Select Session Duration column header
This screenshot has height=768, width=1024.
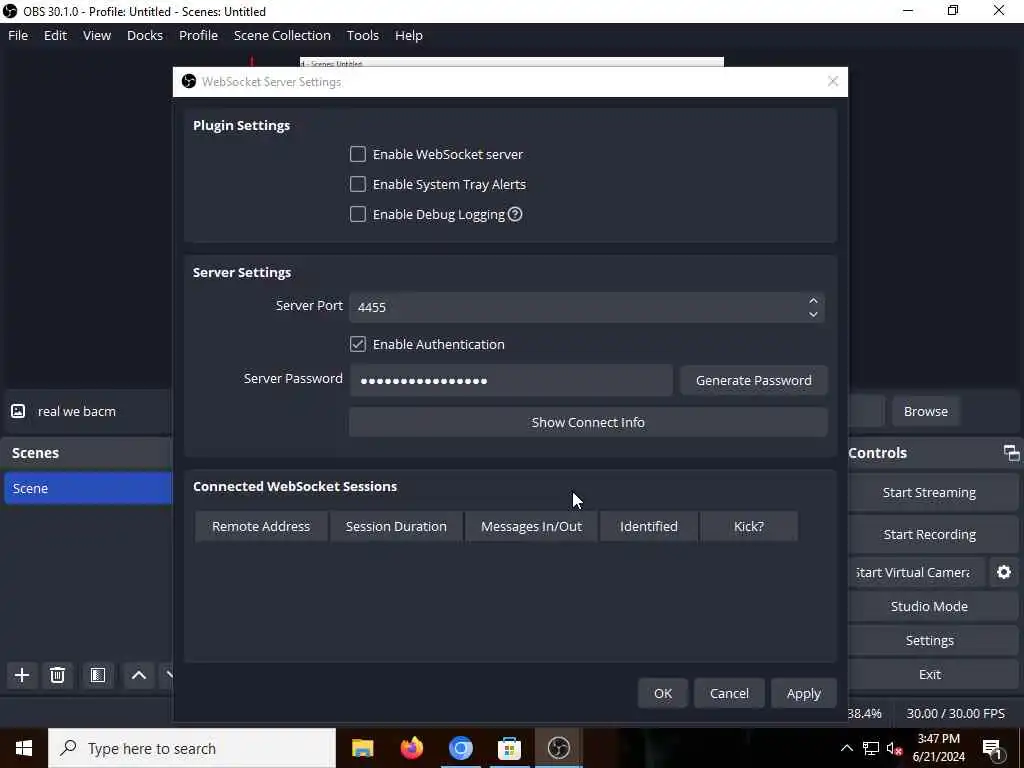click(396, 526)
